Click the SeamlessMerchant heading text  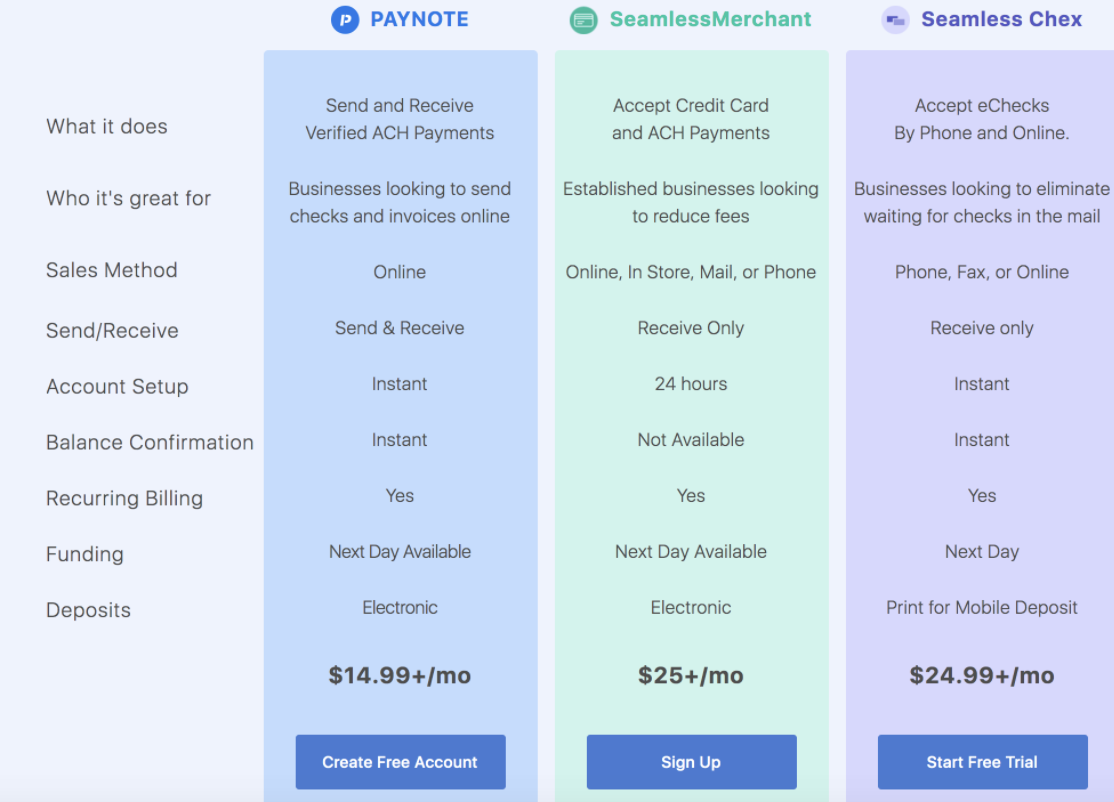[710, 19]
